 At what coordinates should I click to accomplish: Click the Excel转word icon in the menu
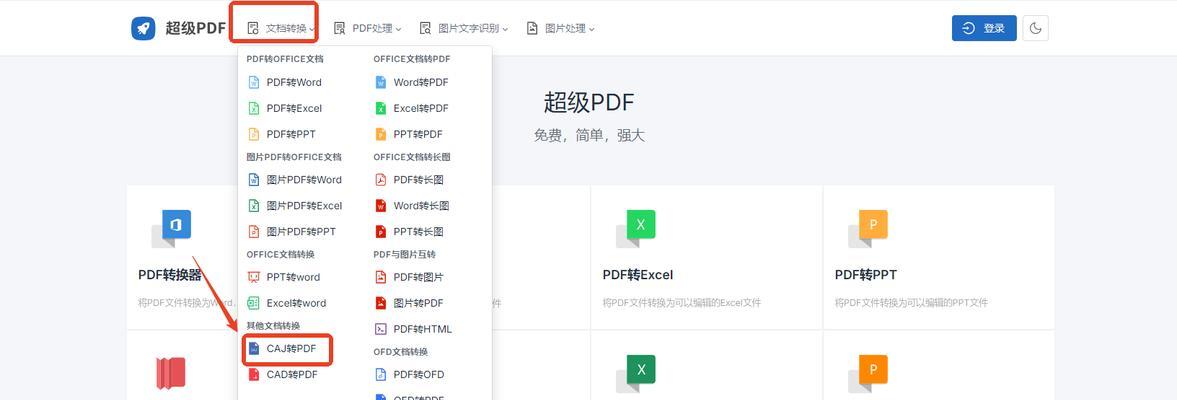tap(254, 303)
